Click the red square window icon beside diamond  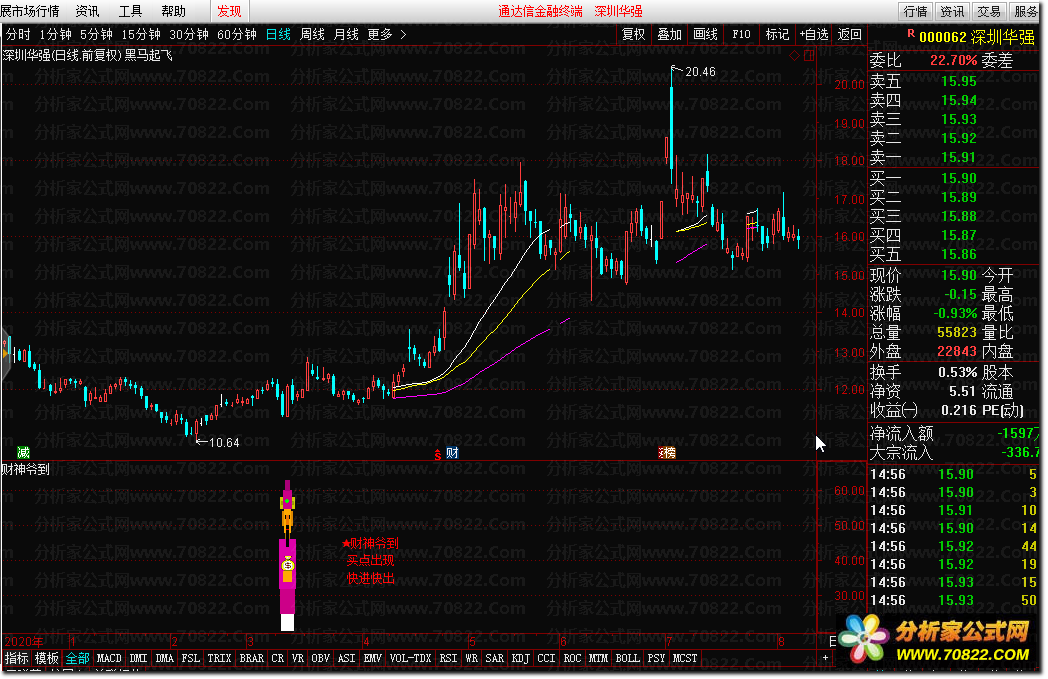809,55
